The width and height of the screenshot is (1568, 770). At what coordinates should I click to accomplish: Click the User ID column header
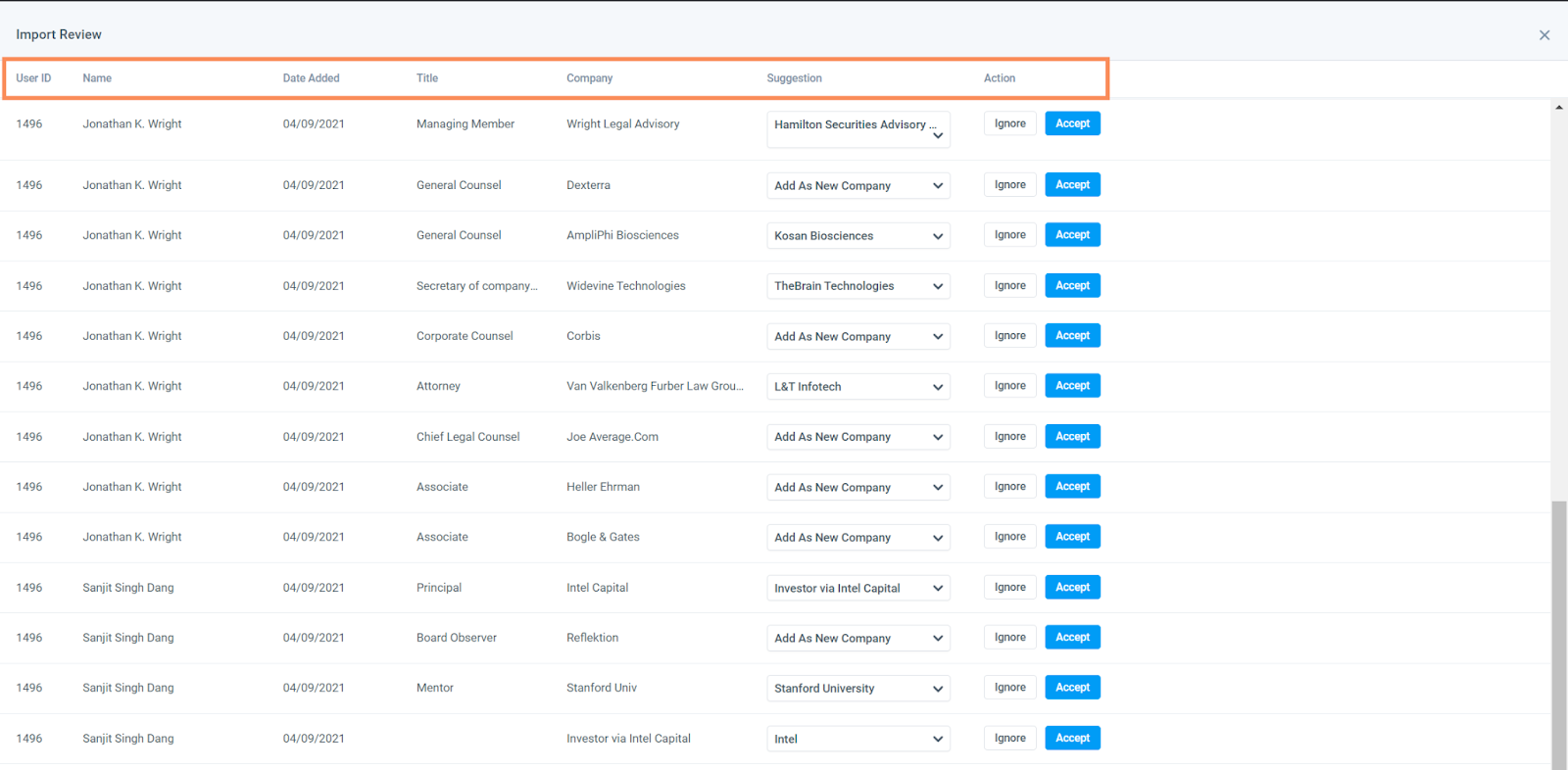pyautogui.click(x=33, y=78)
